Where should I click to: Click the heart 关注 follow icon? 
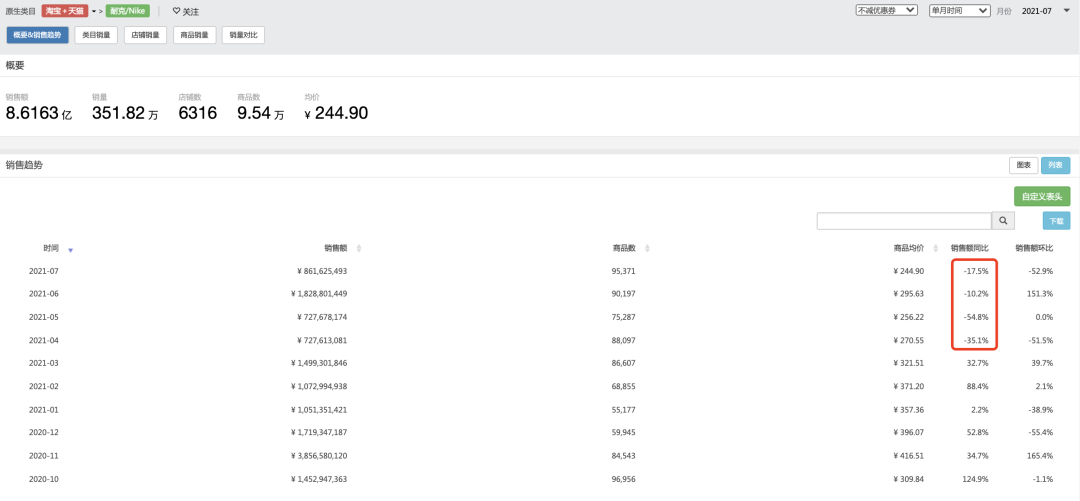(176, 11)
